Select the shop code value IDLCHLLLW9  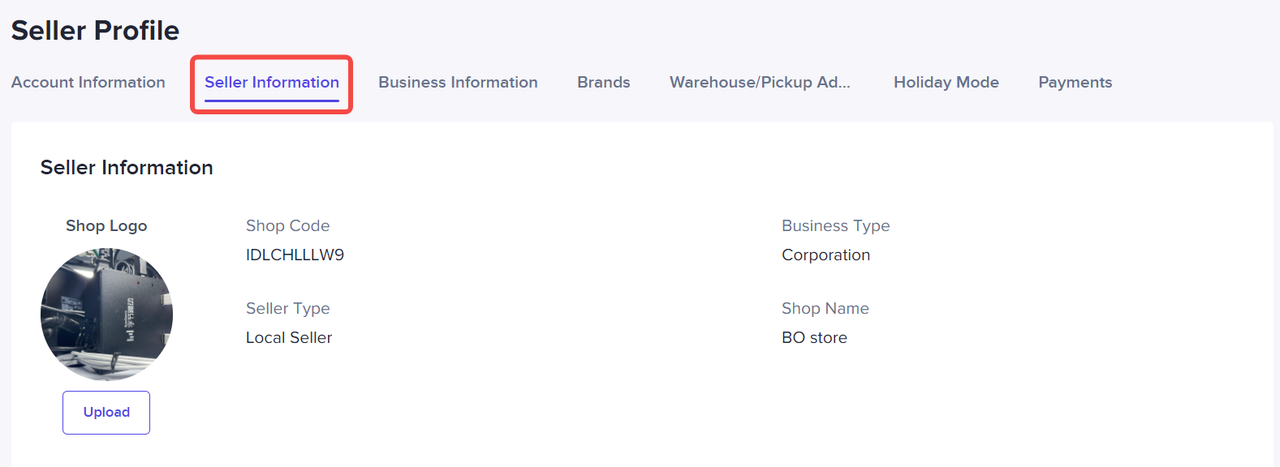click(x=295, y=255)
